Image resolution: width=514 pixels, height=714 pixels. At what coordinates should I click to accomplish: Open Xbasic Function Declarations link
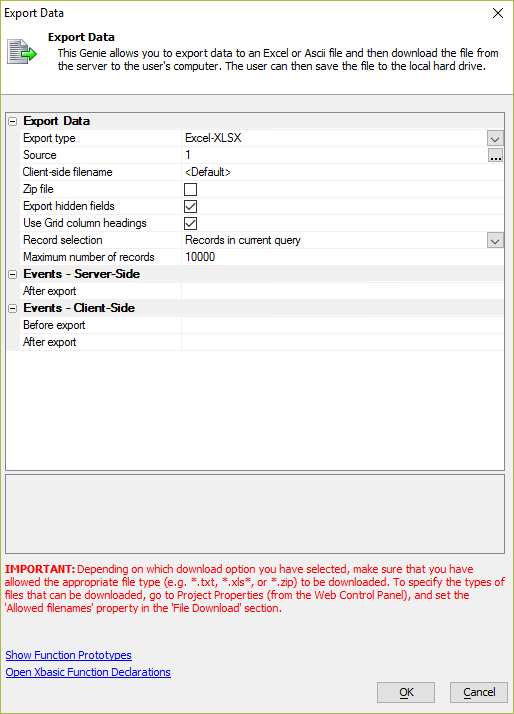pos(88,672)
